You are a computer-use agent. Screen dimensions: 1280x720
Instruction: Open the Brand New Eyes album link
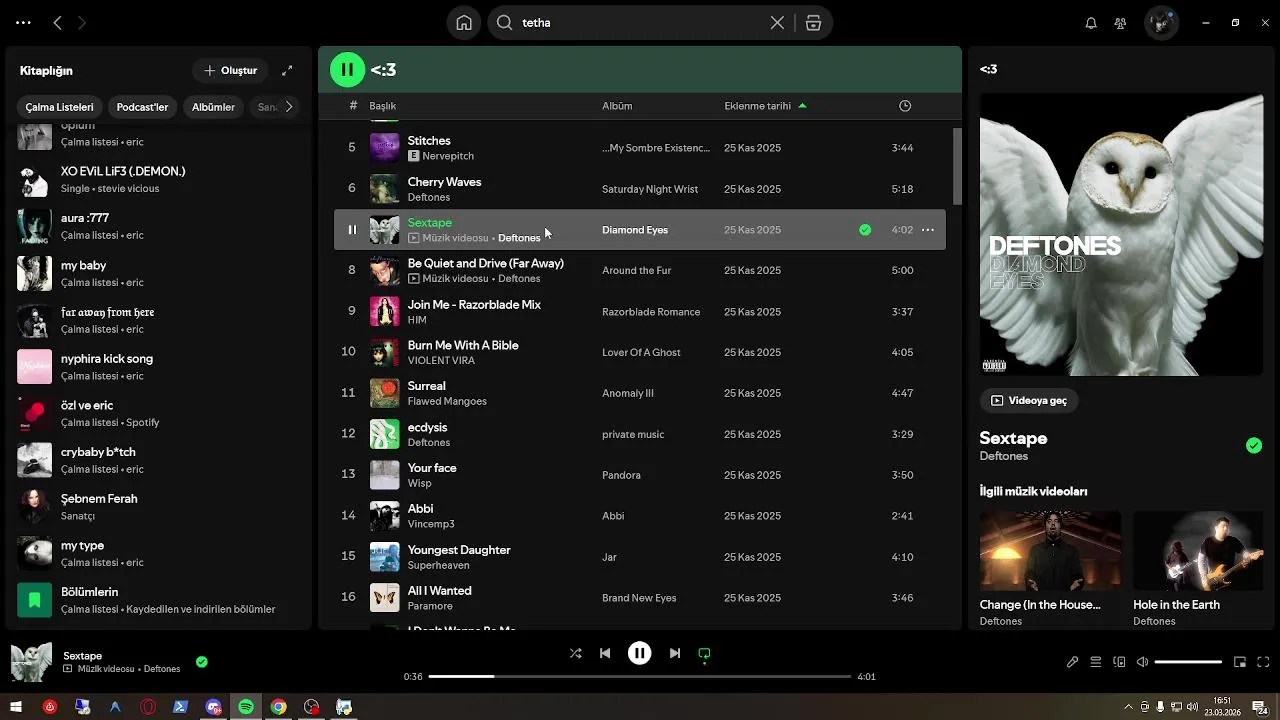coord(639,598)
